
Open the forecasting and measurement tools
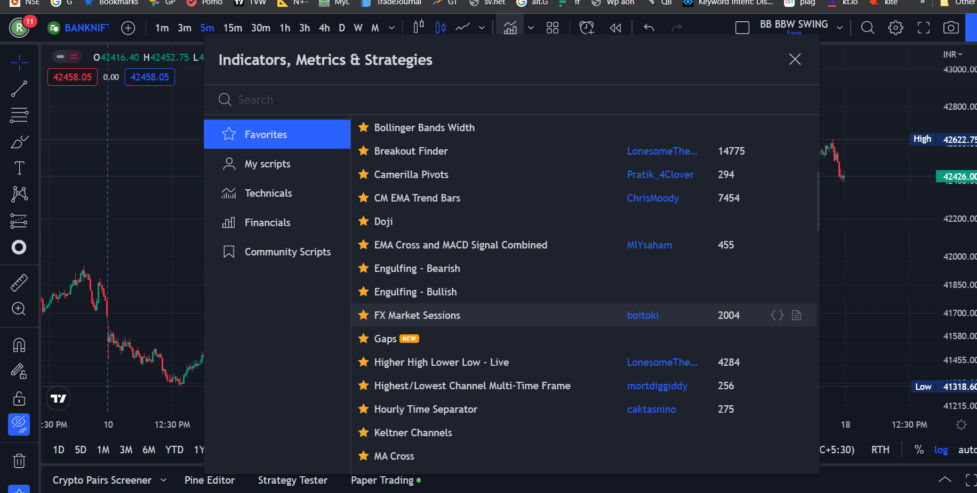coord(19,221)
